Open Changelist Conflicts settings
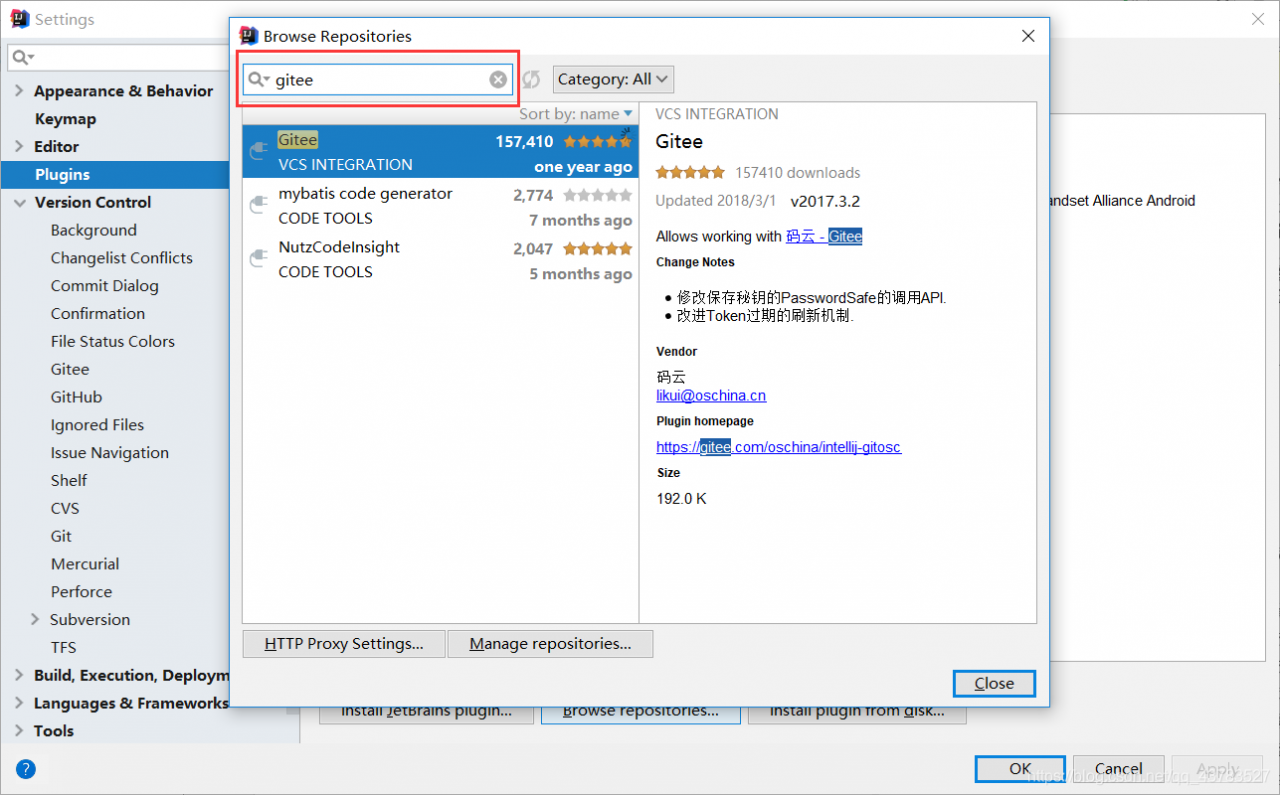Image resolution: width=1280 pixels, height=795 pixels. tap(122, 258)
